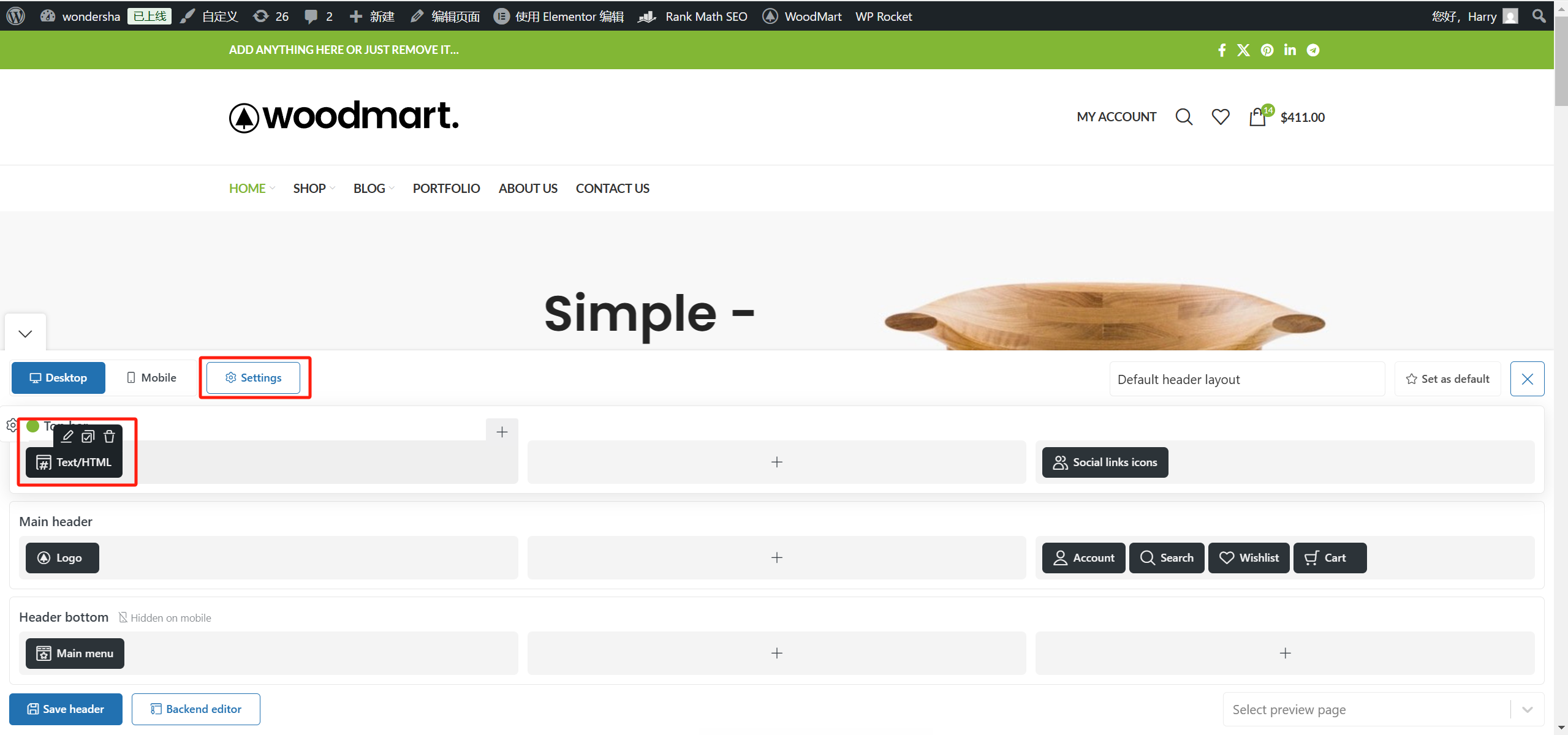This screenshot has width=1568, height=735.
Task: Open the Select preview page dropdown
Action: pyautogui.click(x=1383, y=709)
